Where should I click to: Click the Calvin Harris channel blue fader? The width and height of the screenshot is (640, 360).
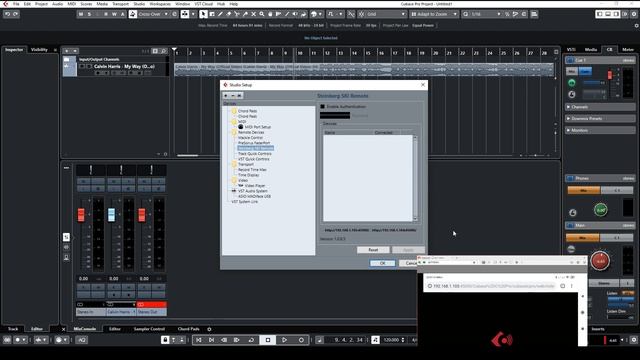pos(111,215)
